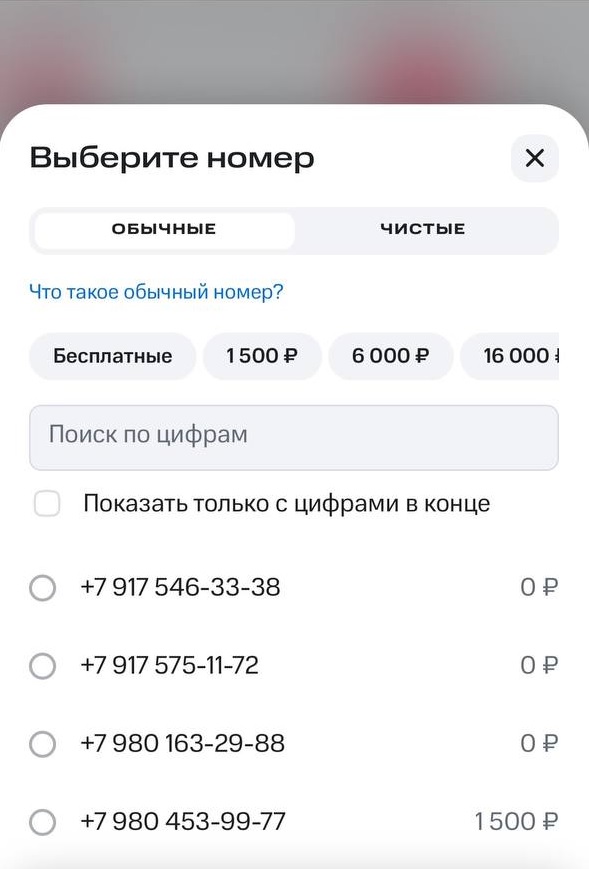Click the phone number text +7 980 453-99-77
The height and width of the screenshot is (869, 589).
183,821
